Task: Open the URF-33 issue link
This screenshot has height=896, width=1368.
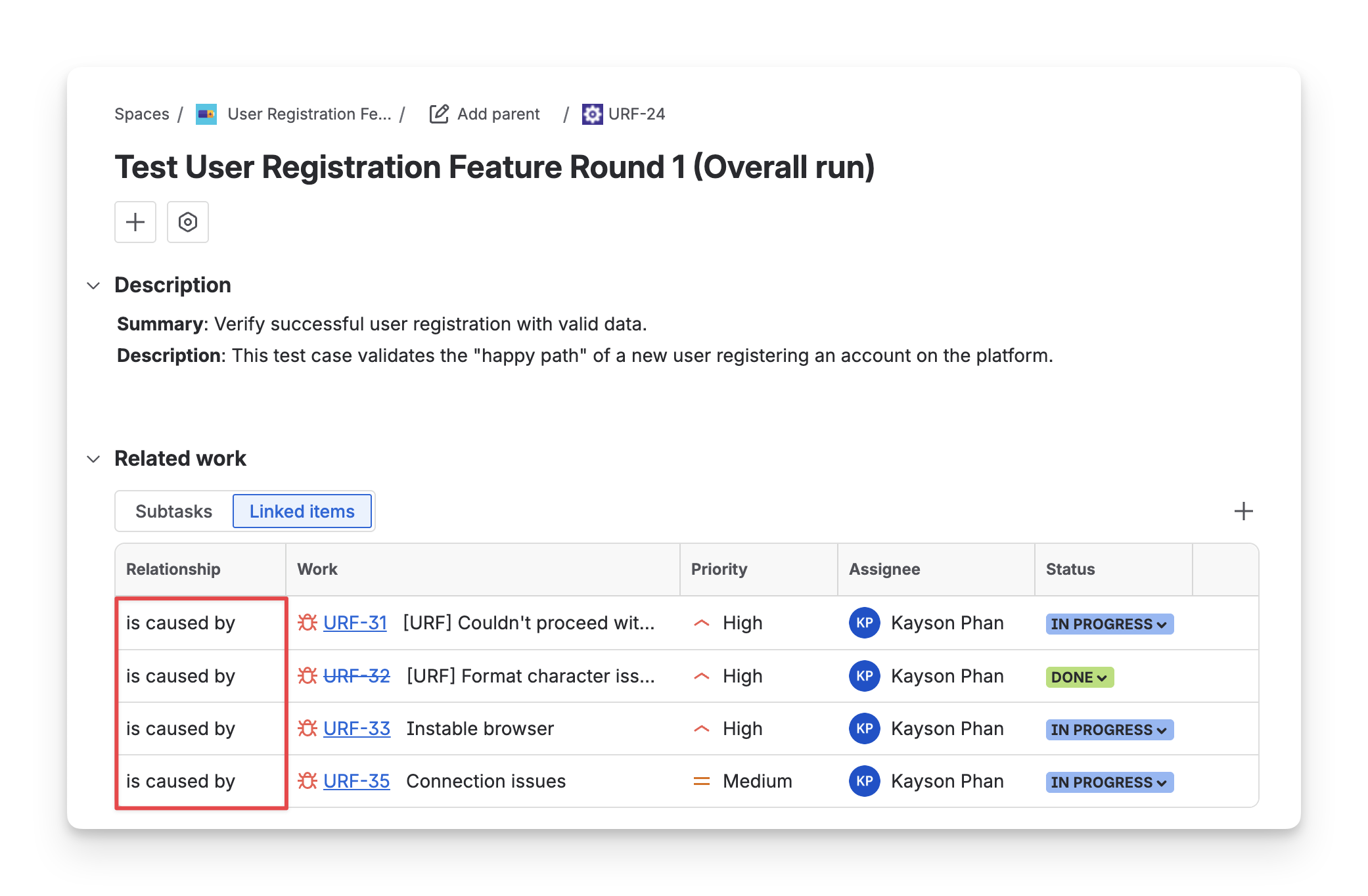Action: click(x=357, y=728)
